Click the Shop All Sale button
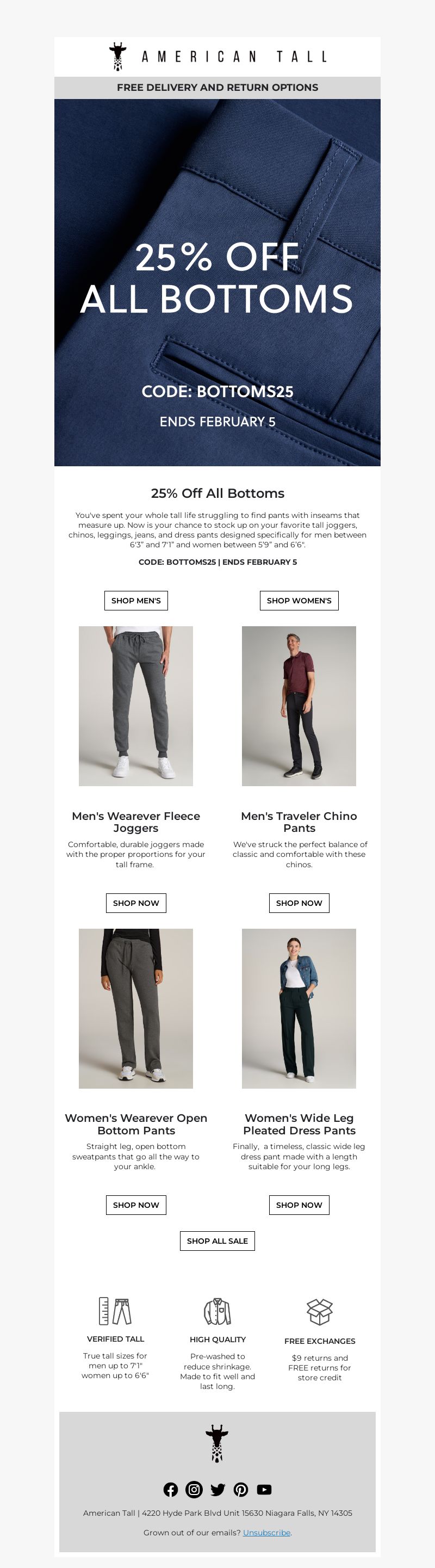Image resolution: width=435 pixels, height=1568 pixels. [217, 1240]
